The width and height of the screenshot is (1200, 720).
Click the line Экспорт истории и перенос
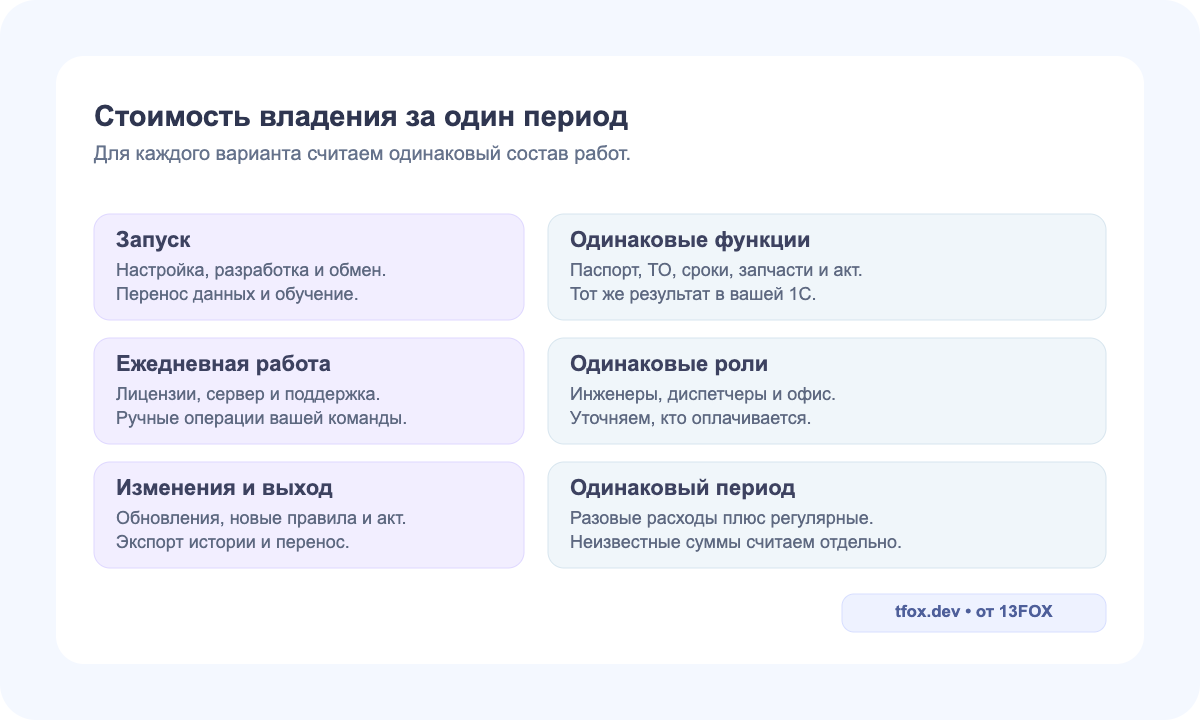pos(232,542)
